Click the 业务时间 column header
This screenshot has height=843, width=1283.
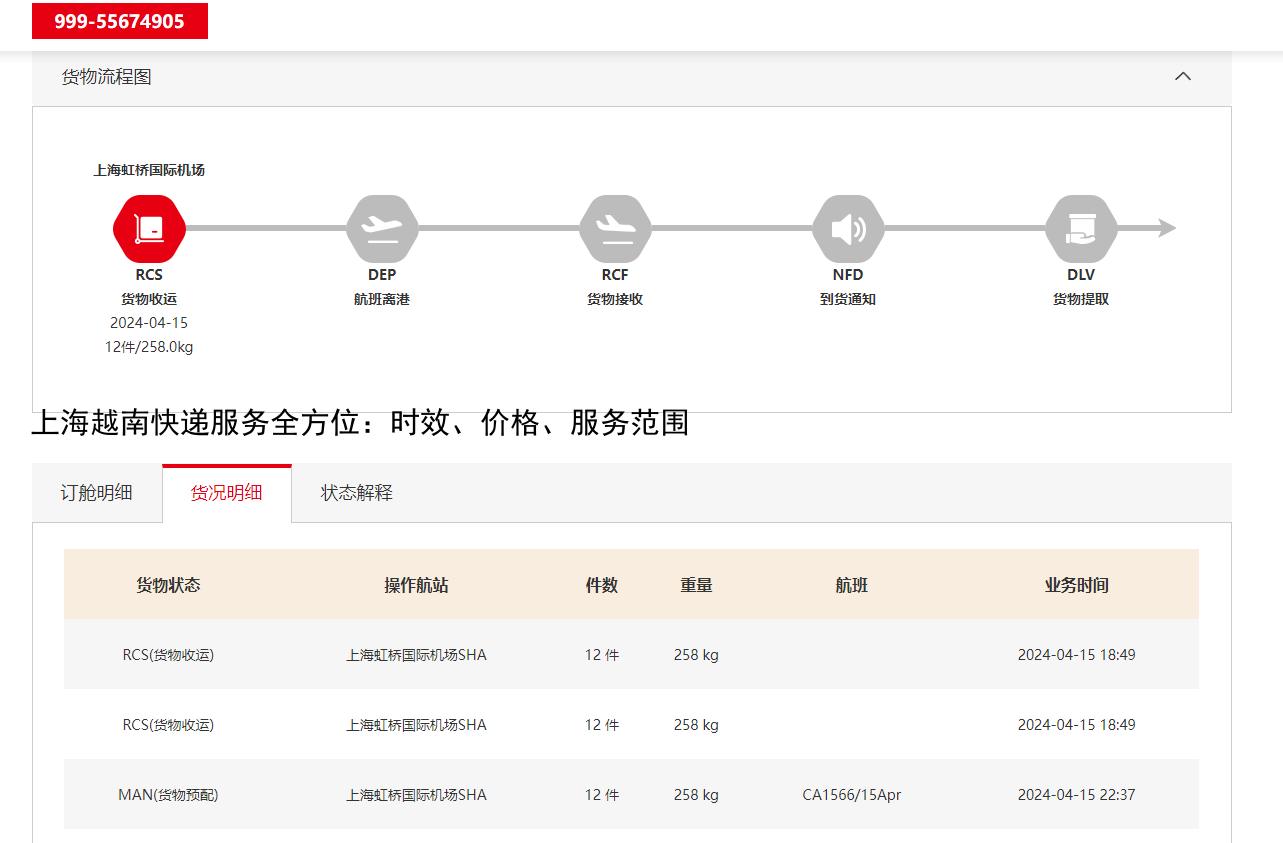pyautogui.click(x=1076, y=585)
